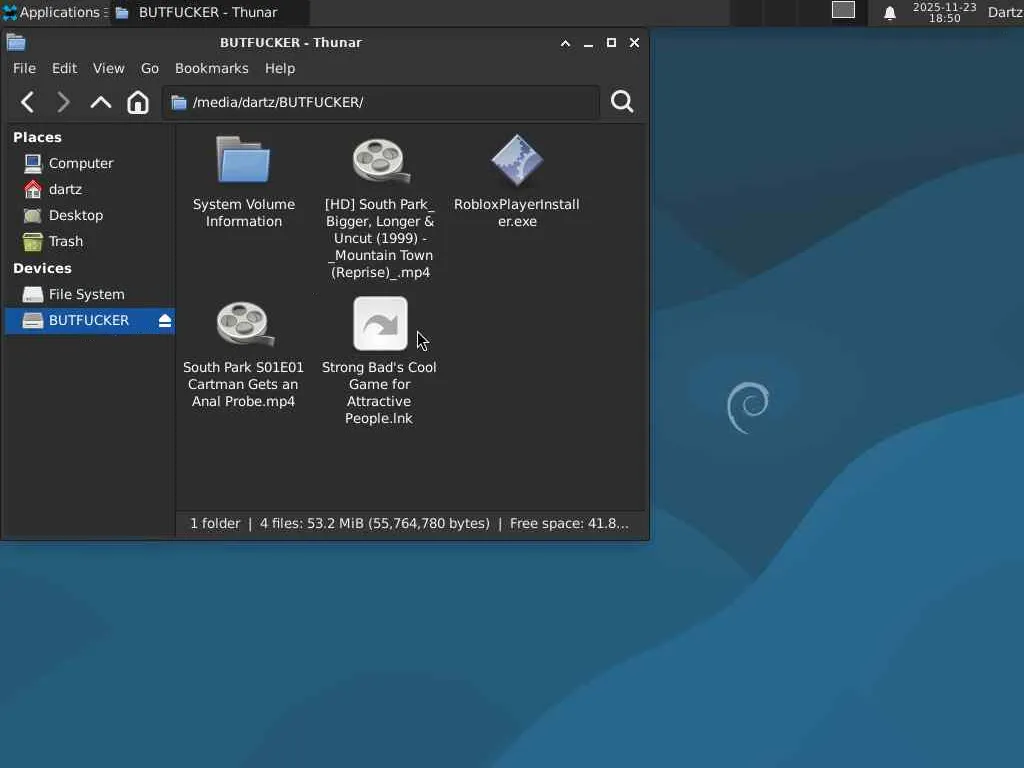Click the File System drive icon
The width and height of the screenshot is (1024, 768).
(33, 295)
